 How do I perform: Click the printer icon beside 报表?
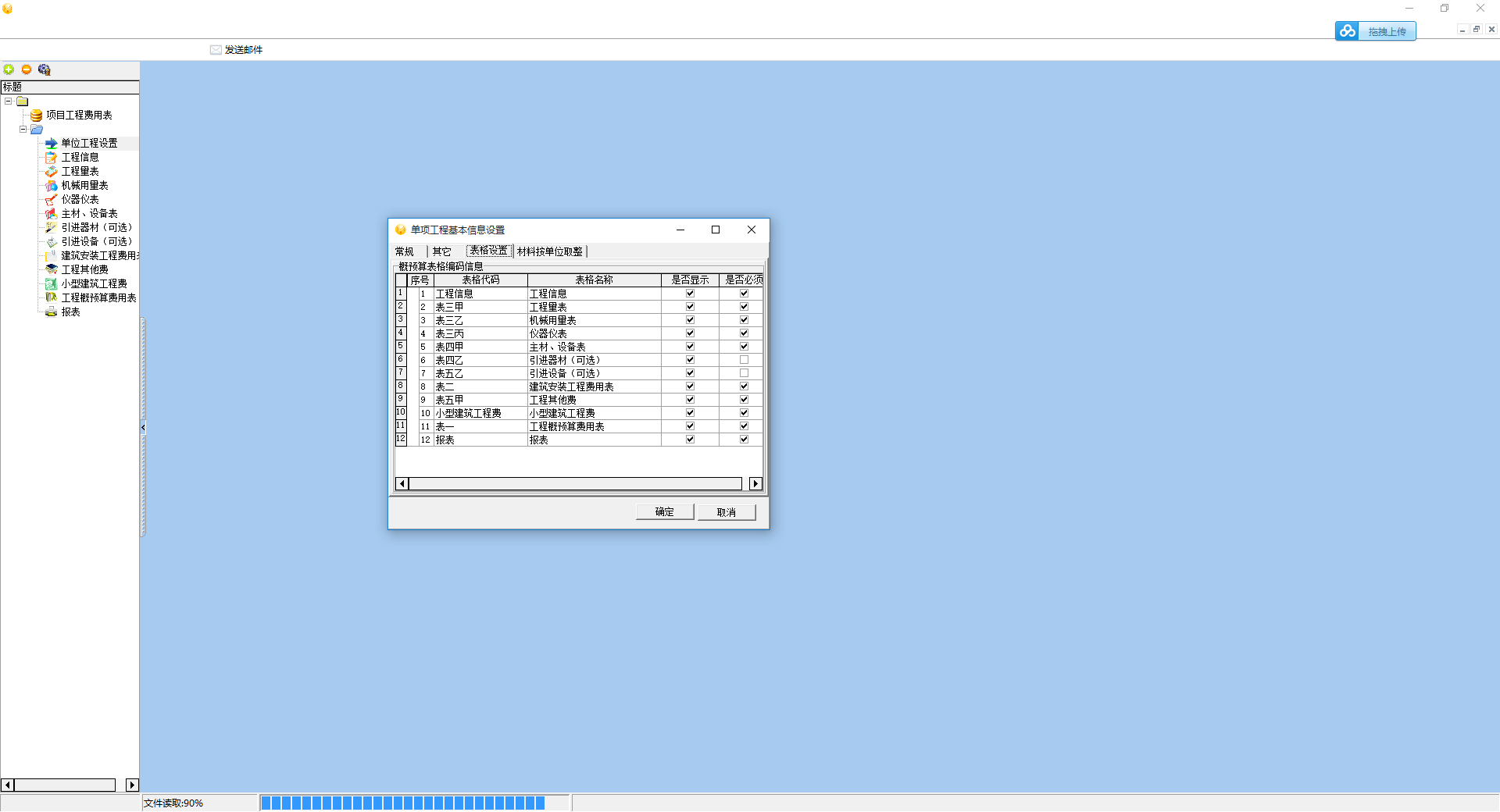tap(52, 312)
